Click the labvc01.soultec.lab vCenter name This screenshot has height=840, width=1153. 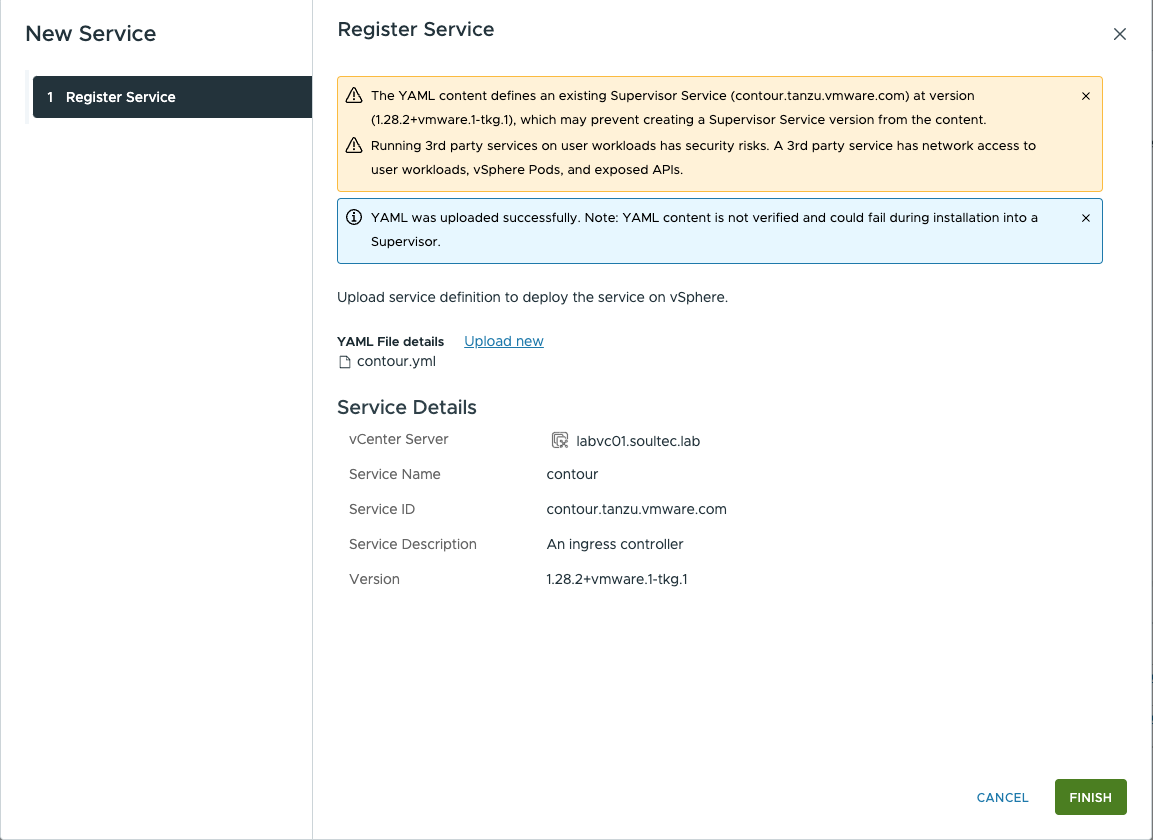[638, 441]
